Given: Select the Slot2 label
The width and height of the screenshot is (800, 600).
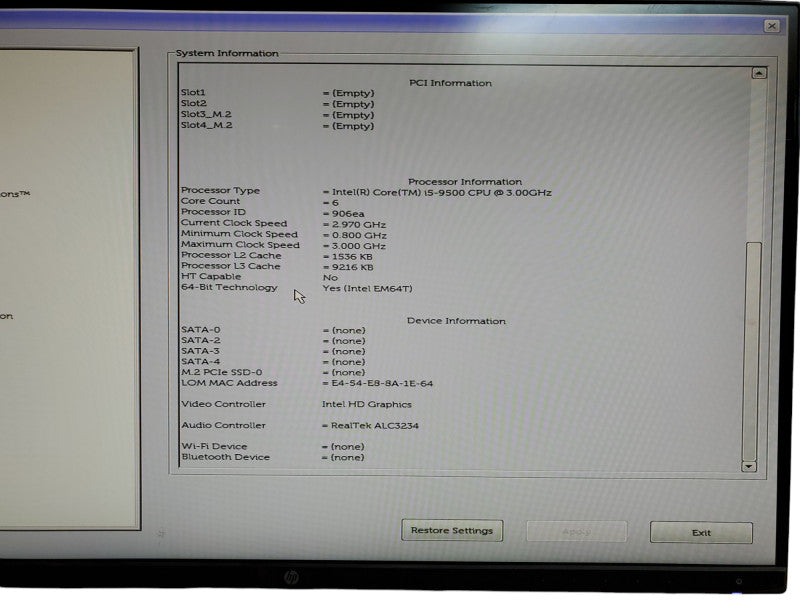Looking at the screenshot, I should [193, 103].
